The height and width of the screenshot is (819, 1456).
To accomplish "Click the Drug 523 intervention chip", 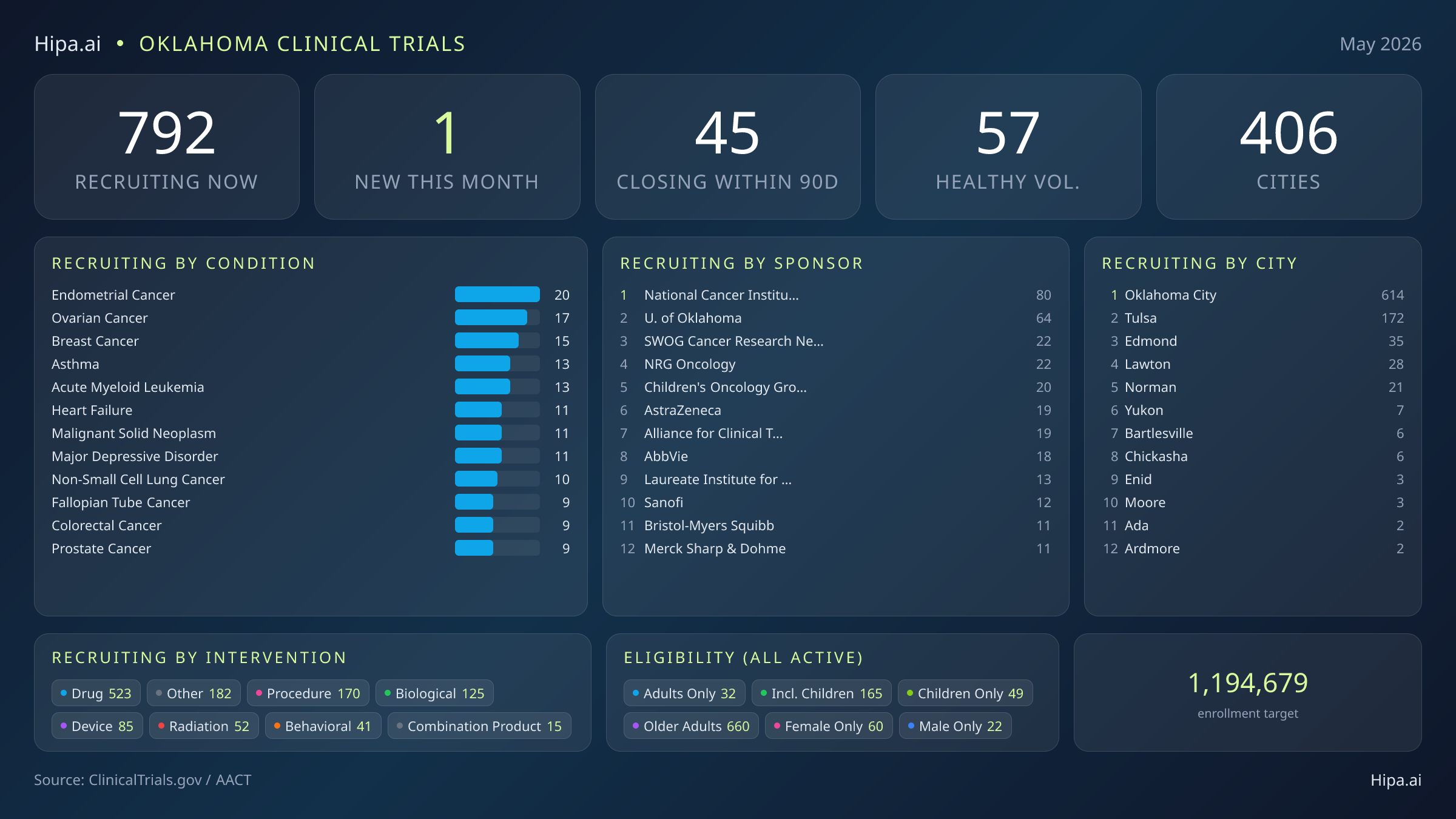I will [x=96, y=693].
